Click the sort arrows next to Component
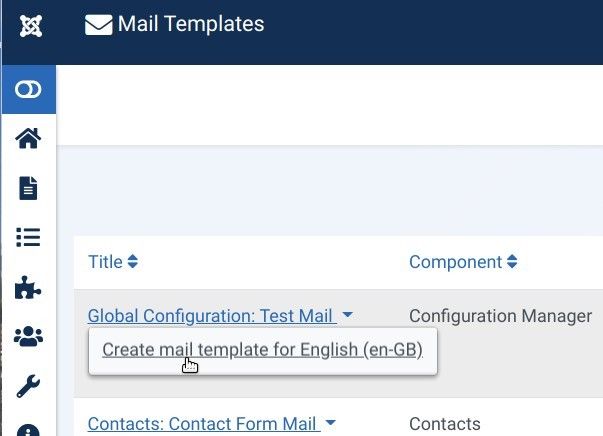Viewport: 603px width, 436px height. coord(512,262)
